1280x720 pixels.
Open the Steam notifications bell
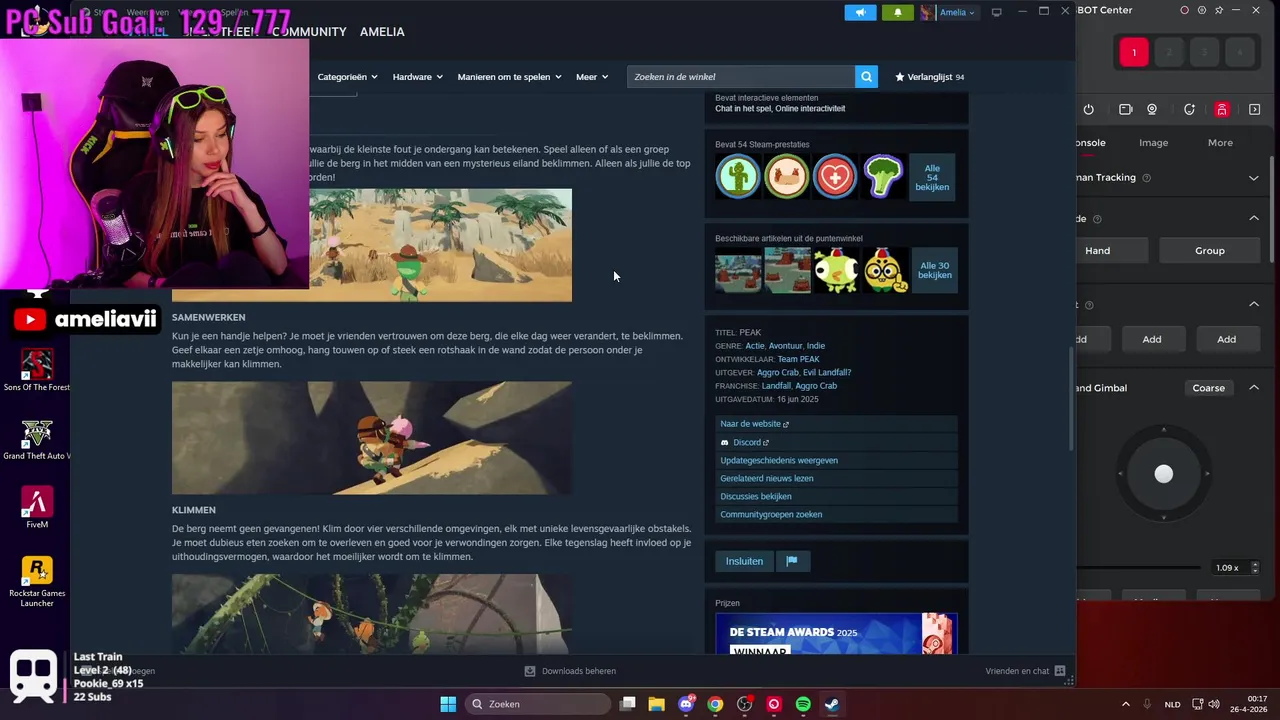897,12
